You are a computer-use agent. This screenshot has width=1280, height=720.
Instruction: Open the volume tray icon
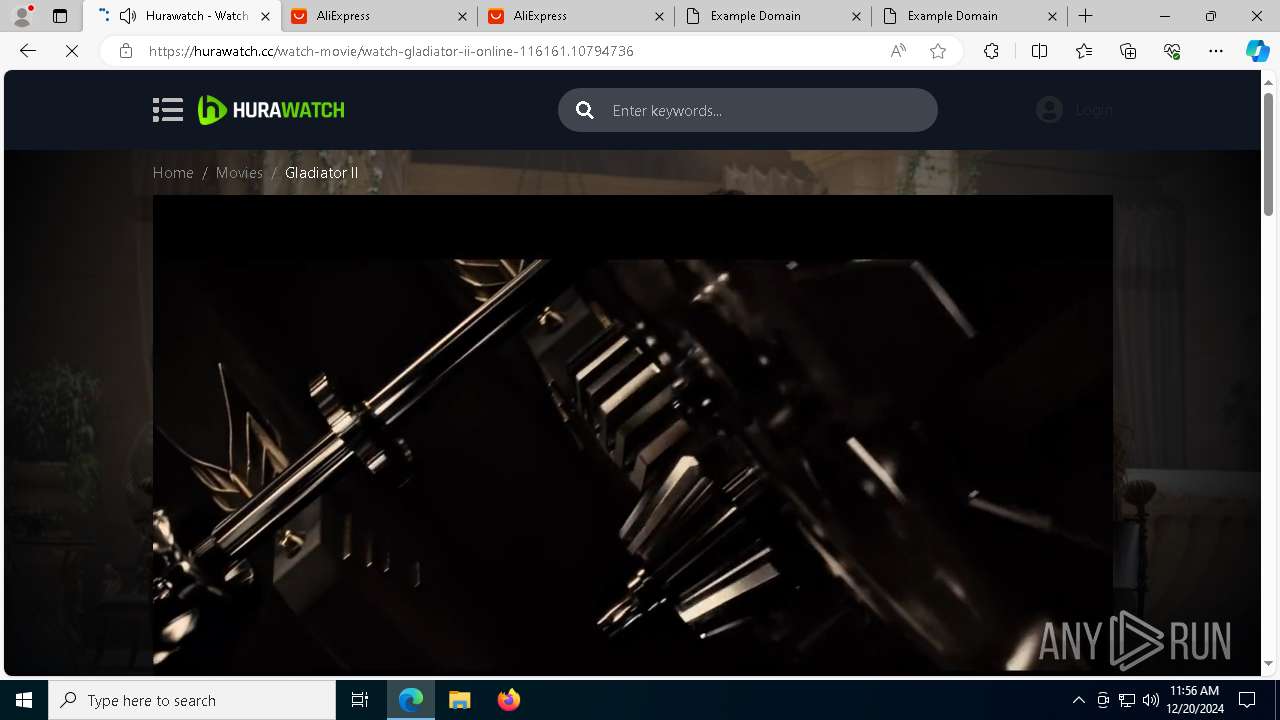(1150, 700)
